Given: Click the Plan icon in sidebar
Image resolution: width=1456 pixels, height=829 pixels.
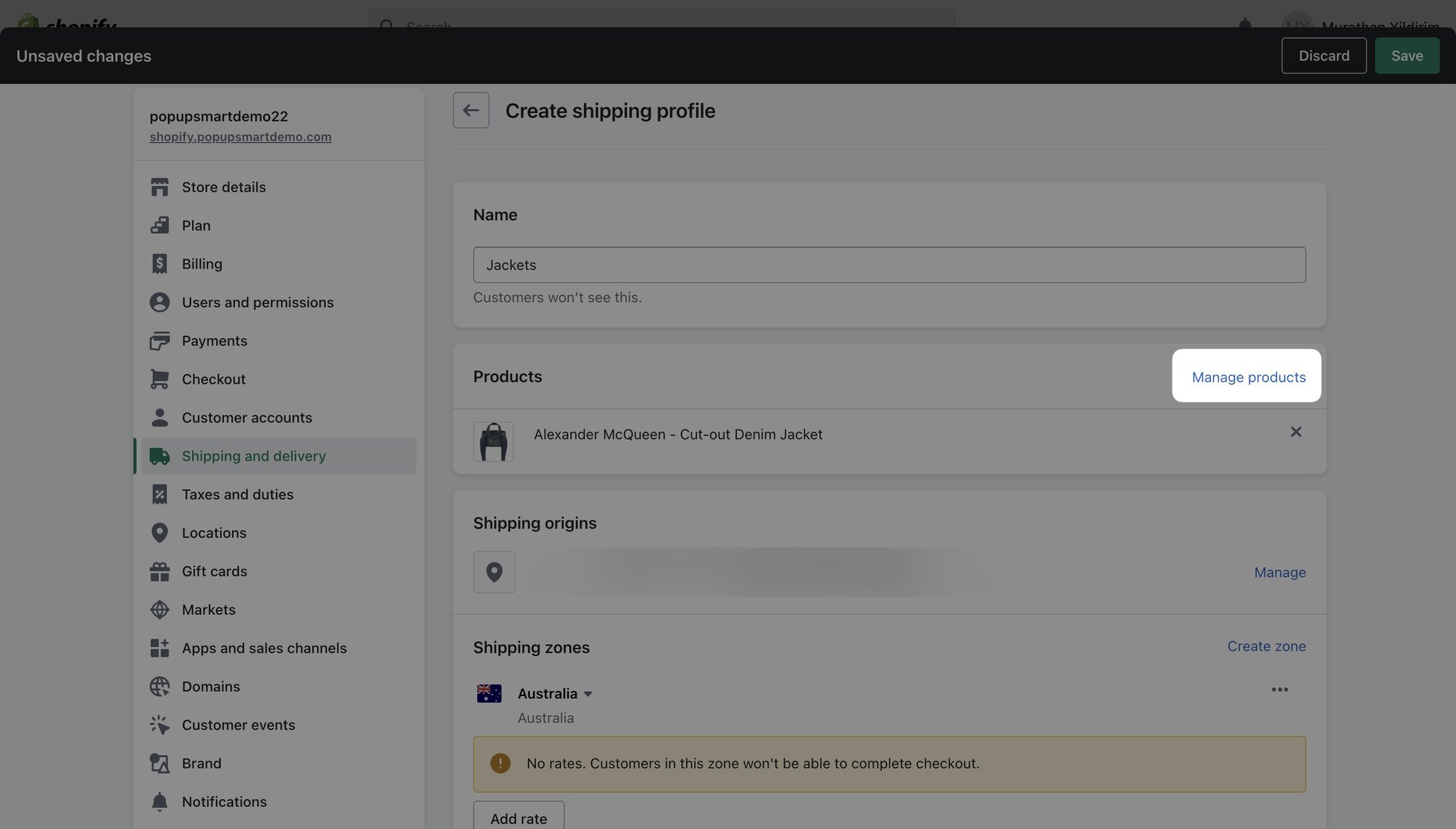Looking at the screenshot, I should tap(159, 225).
